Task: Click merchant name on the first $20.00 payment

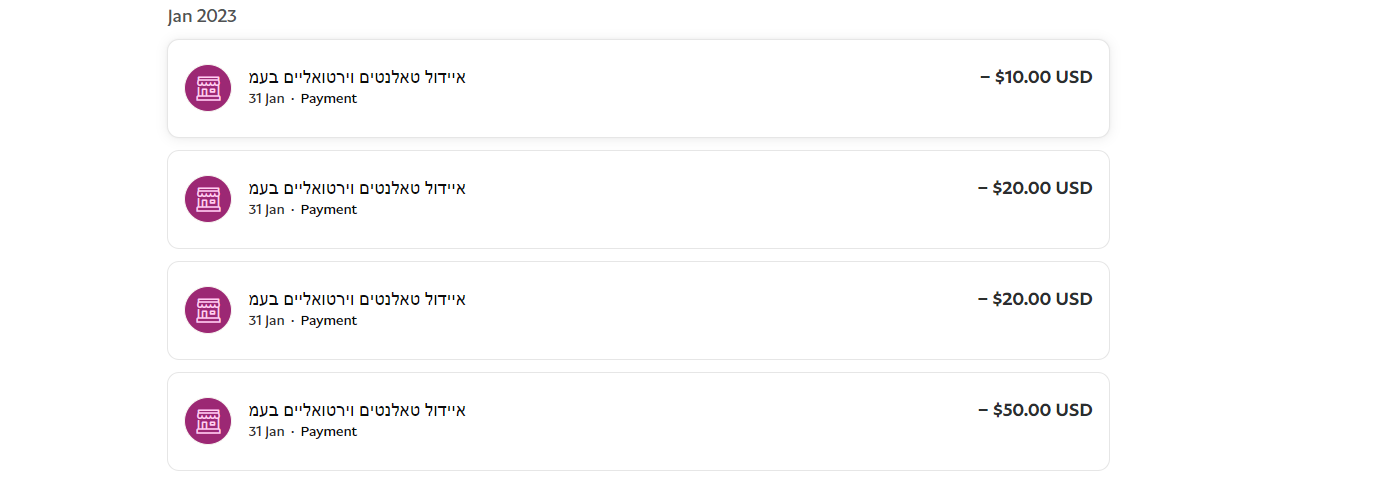Action: 357,188
